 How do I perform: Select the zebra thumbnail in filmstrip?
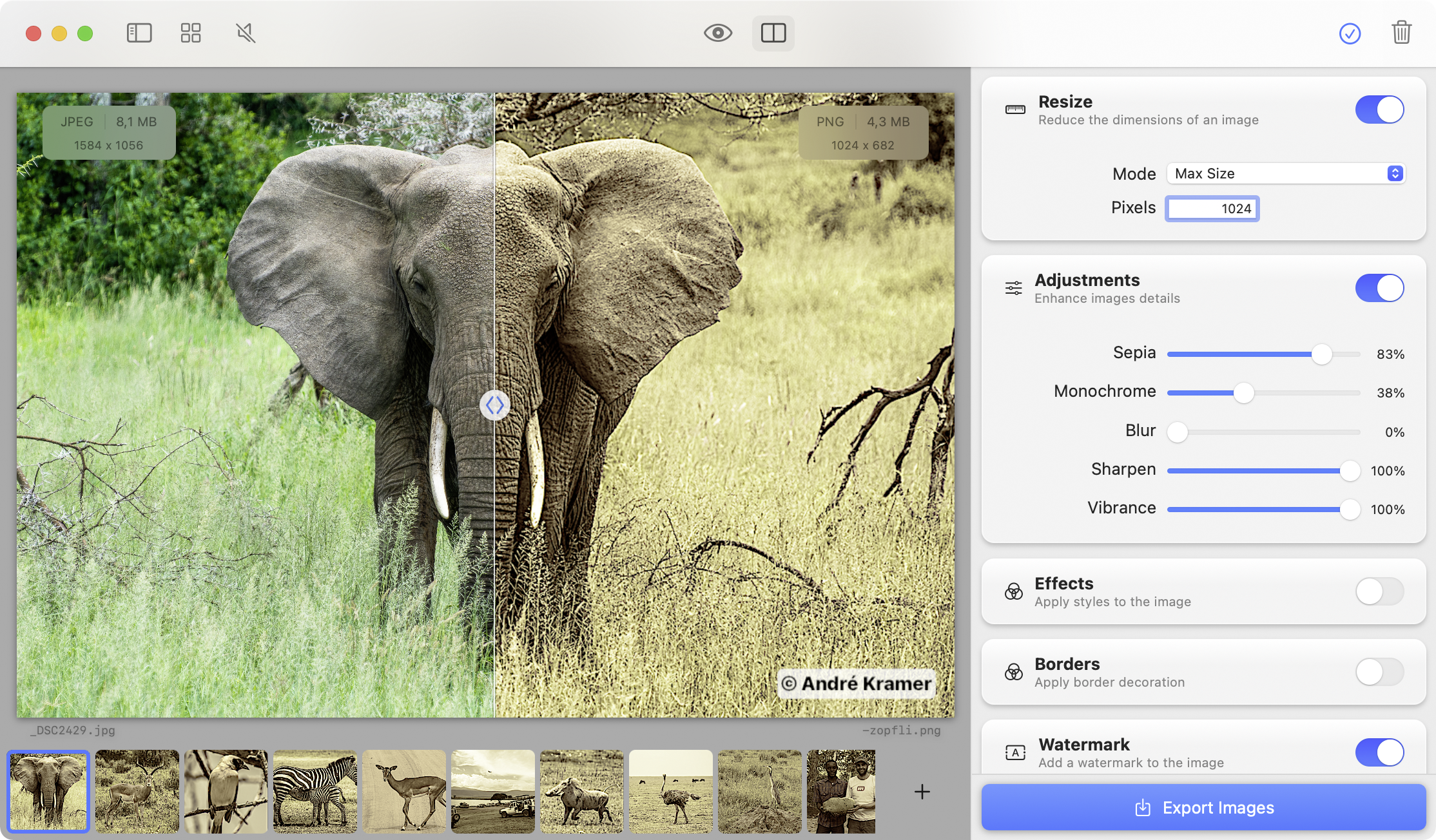coord(315,792)
